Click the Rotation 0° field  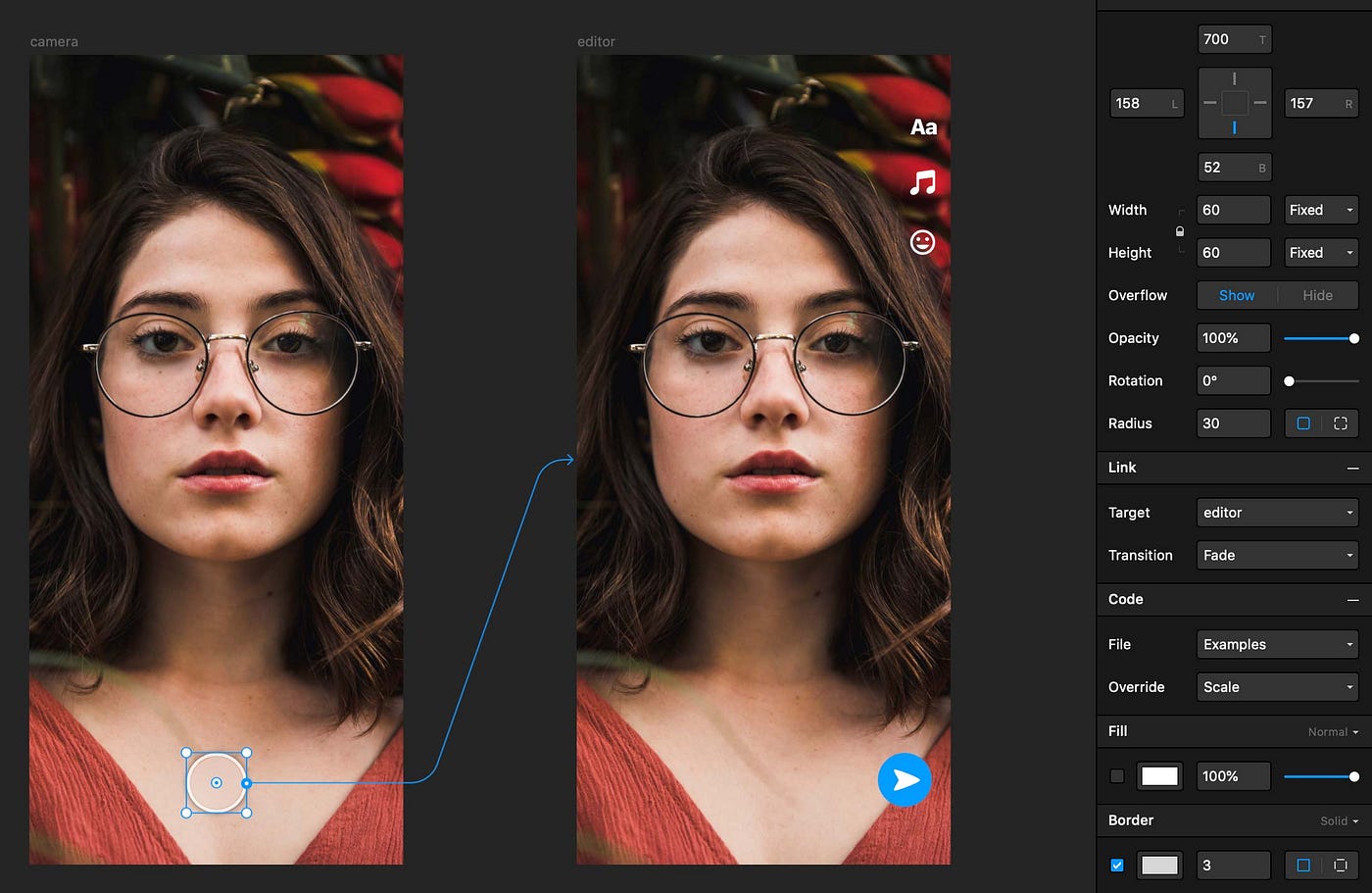1234,381
